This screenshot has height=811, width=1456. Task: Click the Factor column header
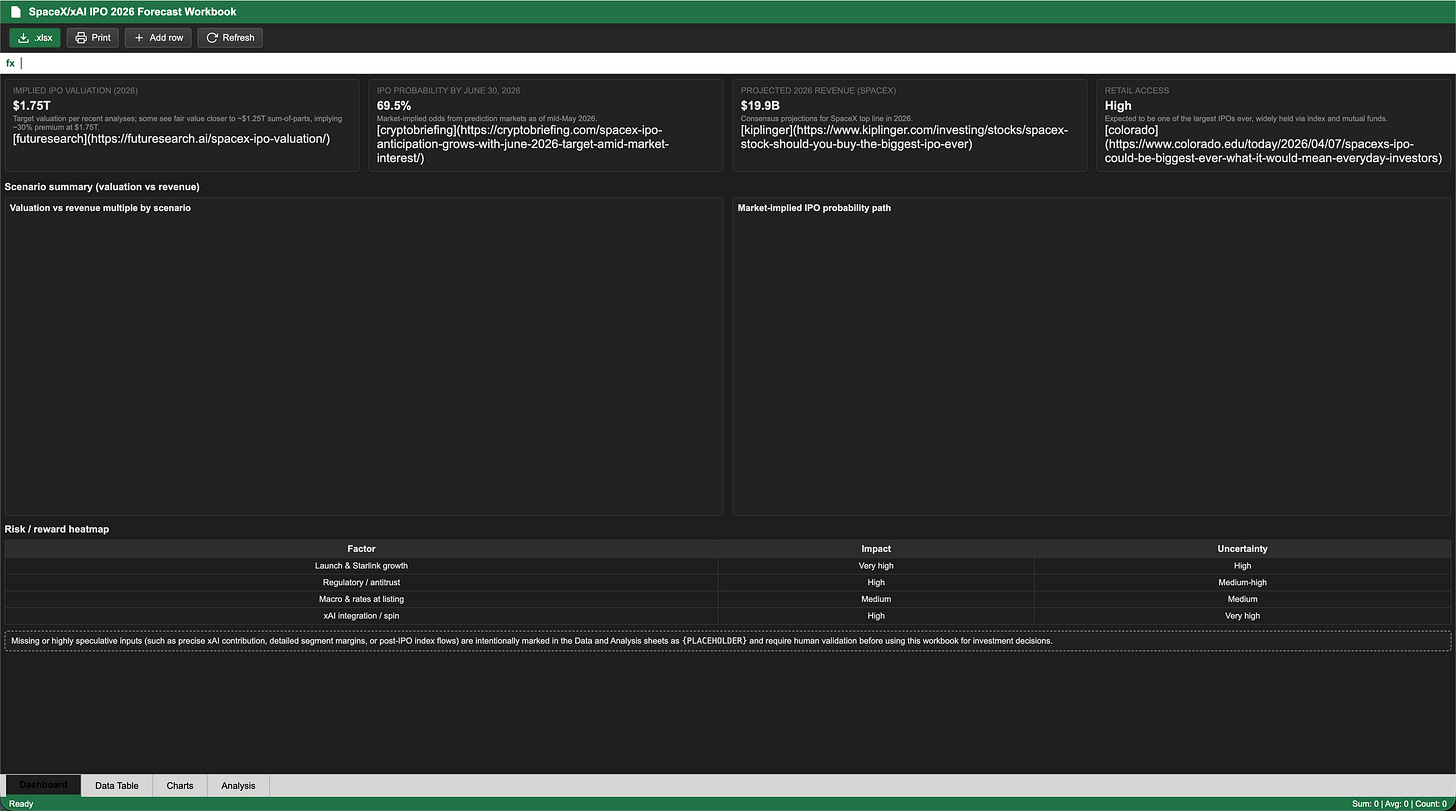coord(361,549)
